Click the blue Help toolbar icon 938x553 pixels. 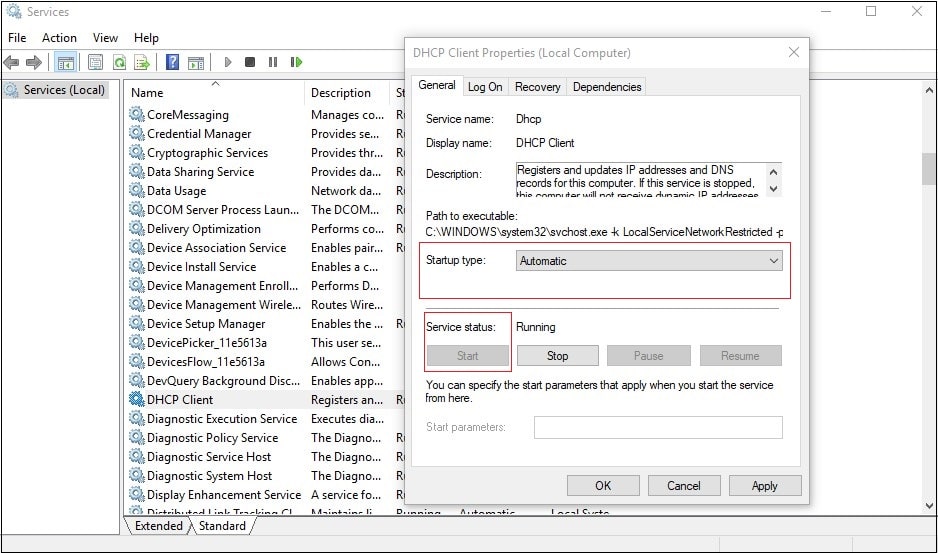[x=172, y=62]
